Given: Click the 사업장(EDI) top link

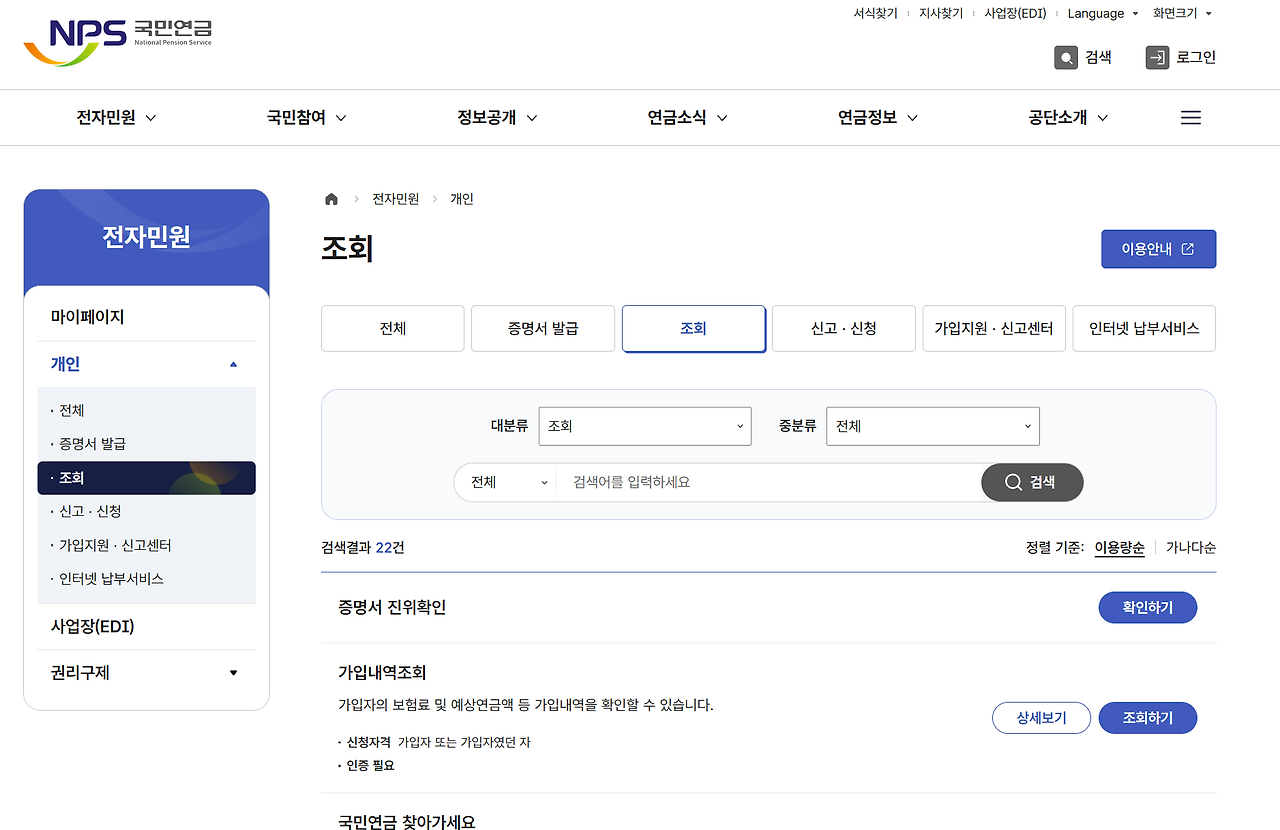Looking at the screenshot, I should click(1015, 13).
